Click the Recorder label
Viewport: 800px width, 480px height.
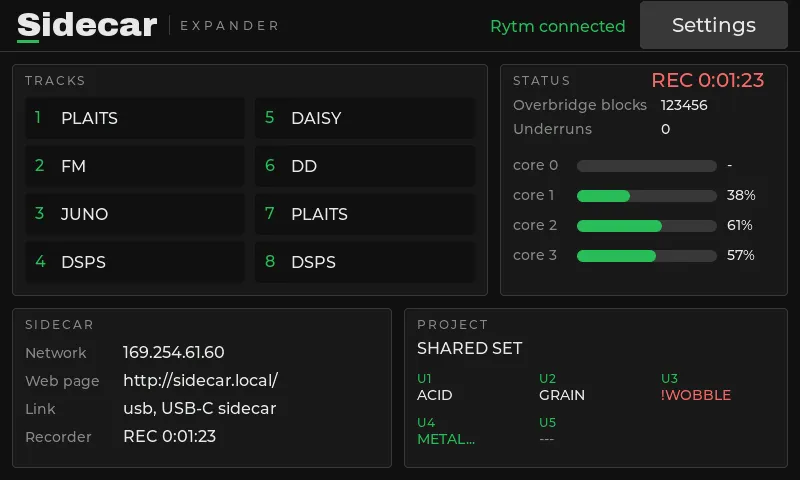tap(58, 437)
